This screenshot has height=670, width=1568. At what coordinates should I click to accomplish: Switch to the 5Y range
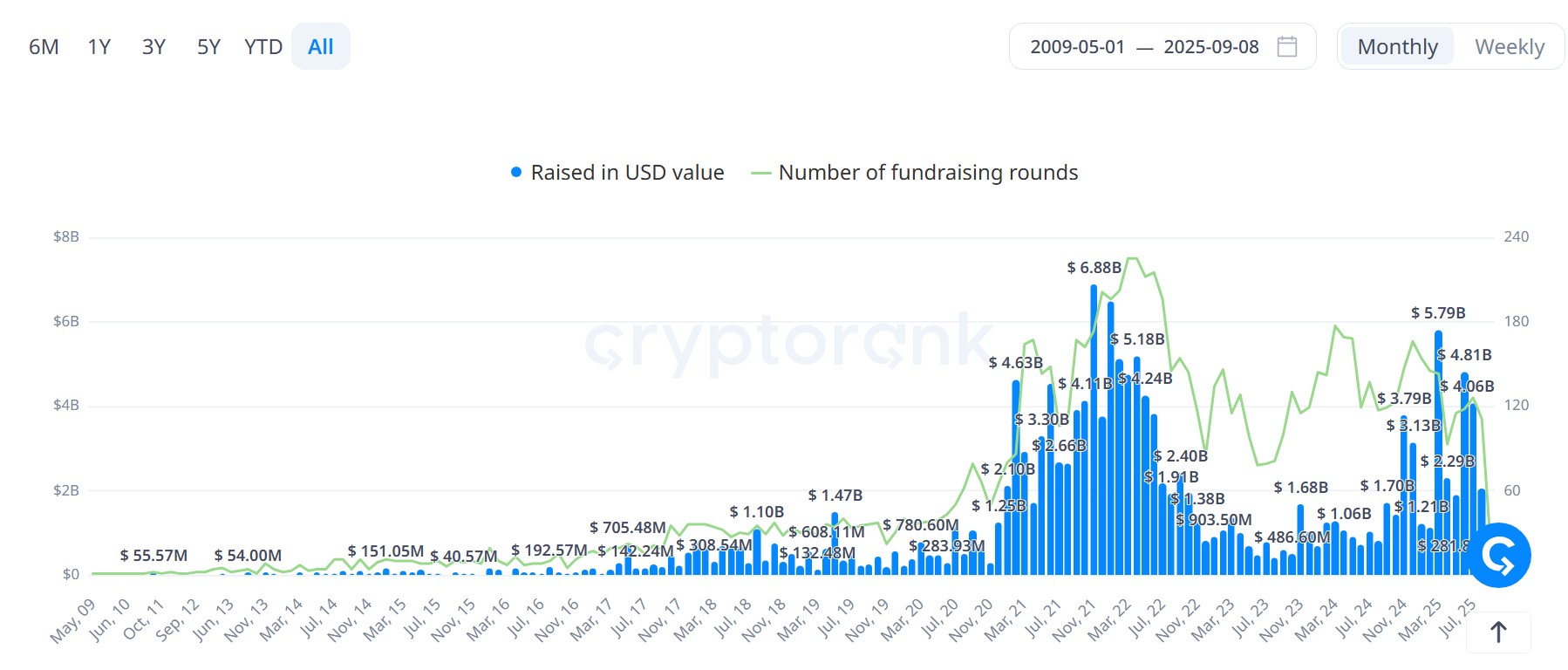click(x=208, y=47)
